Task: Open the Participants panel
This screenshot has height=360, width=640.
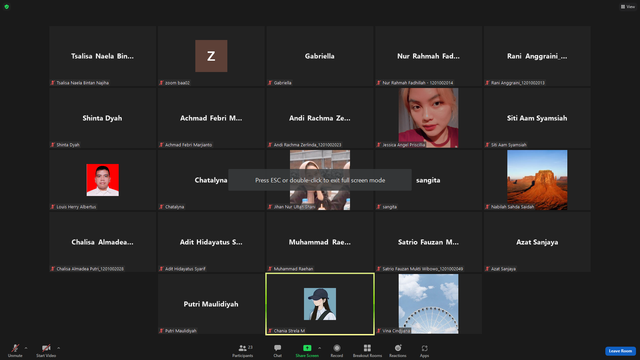Action: [243, 350]
